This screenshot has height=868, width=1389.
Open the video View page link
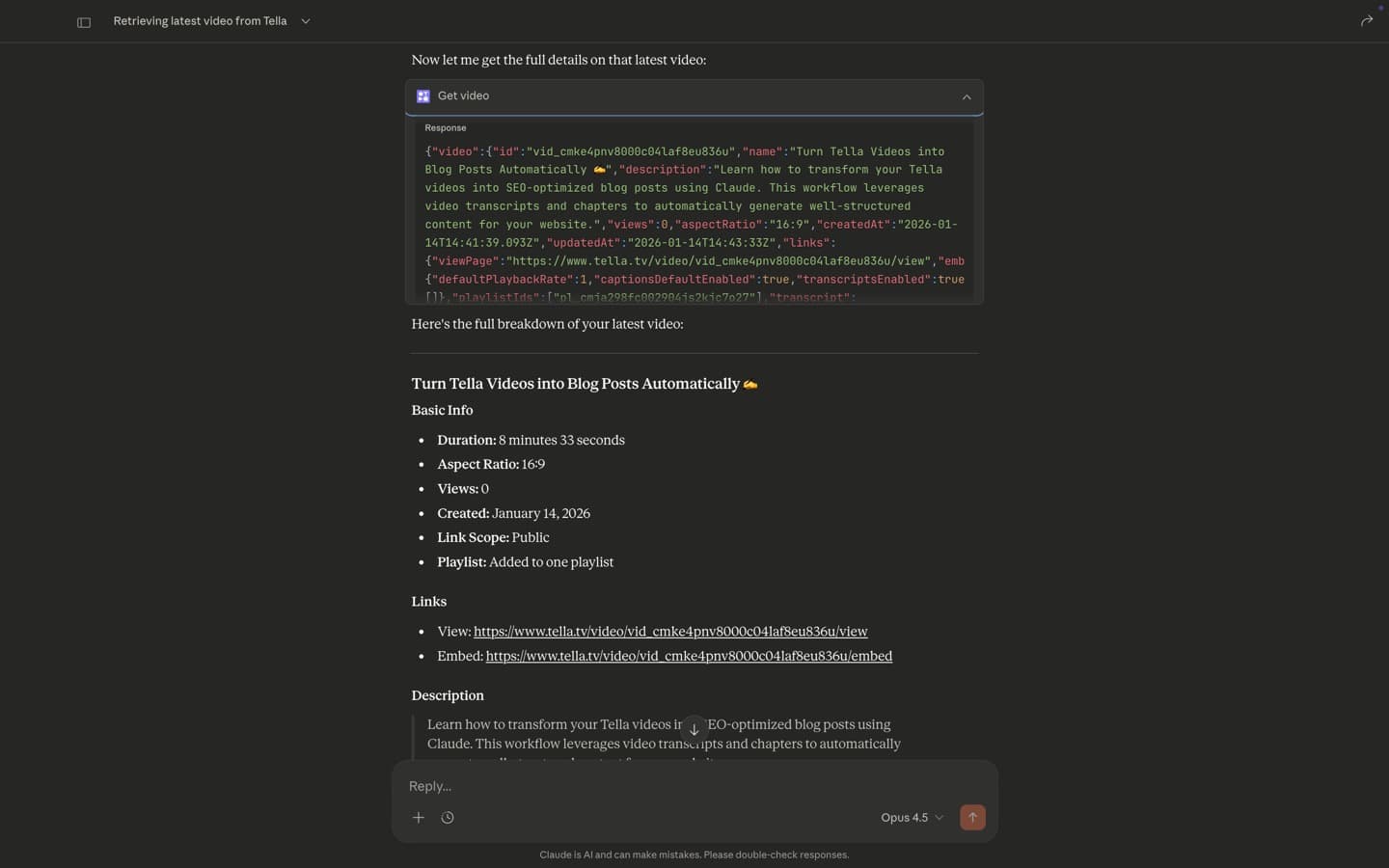pos(669,632)
